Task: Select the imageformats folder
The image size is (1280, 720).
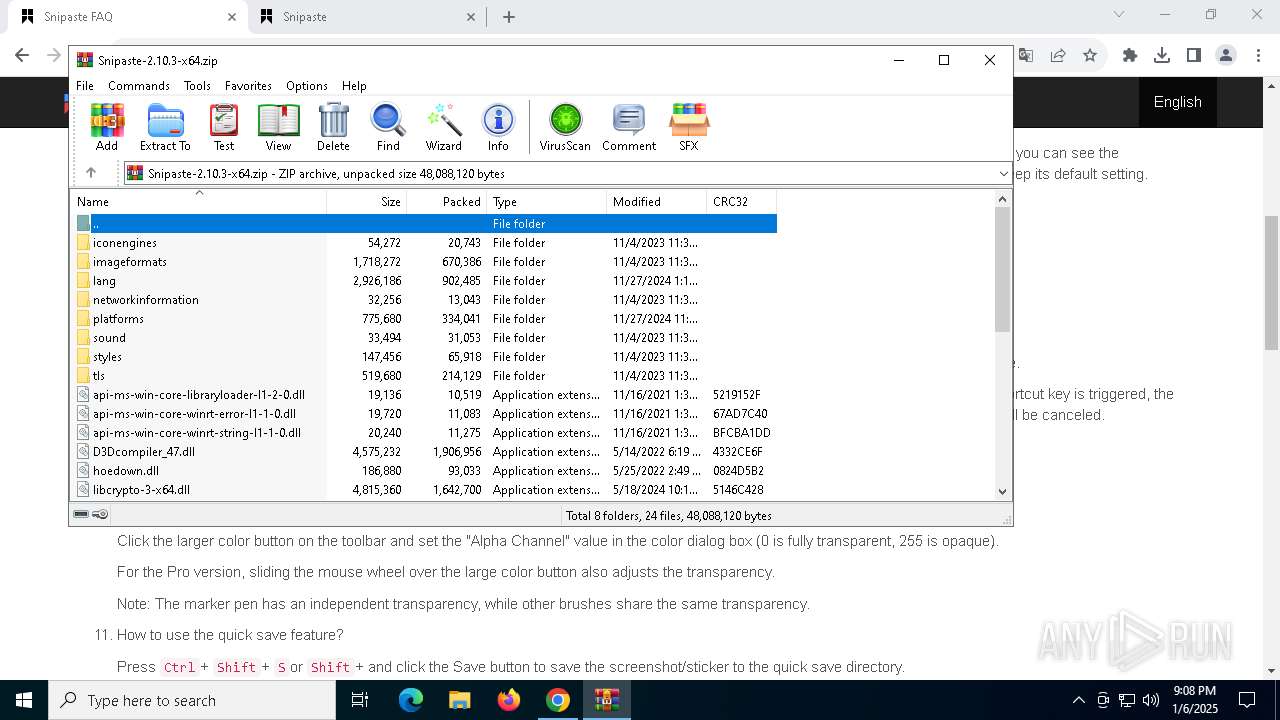Action: (130, 262)
